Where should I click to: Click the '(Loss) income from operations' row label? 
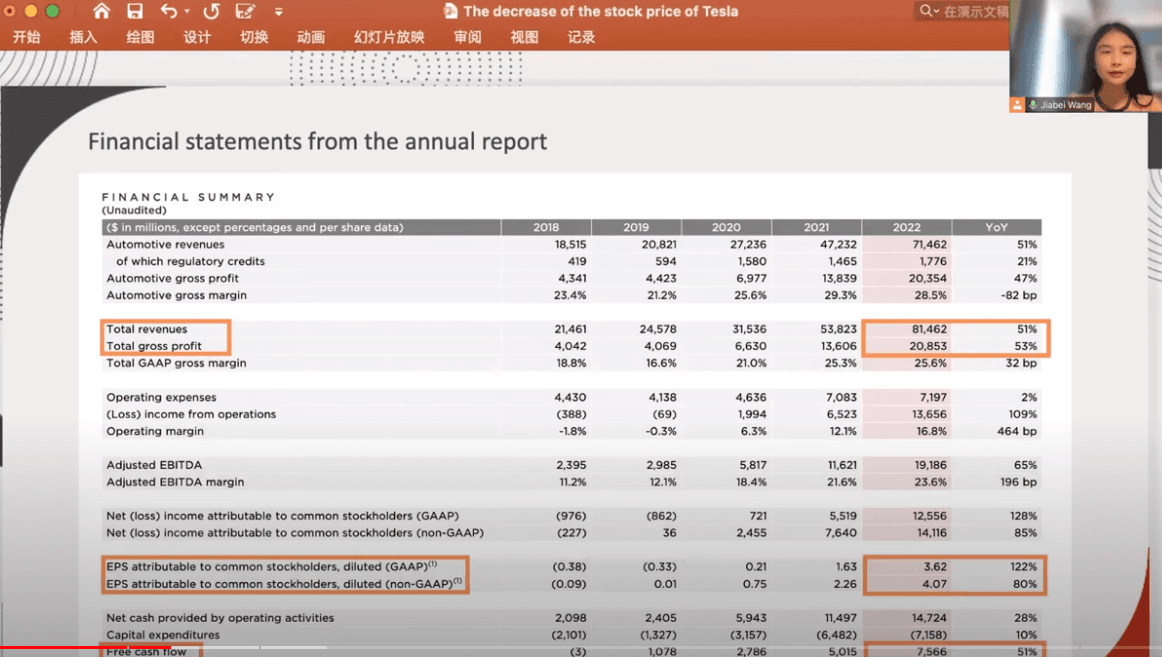click(191, 414)
